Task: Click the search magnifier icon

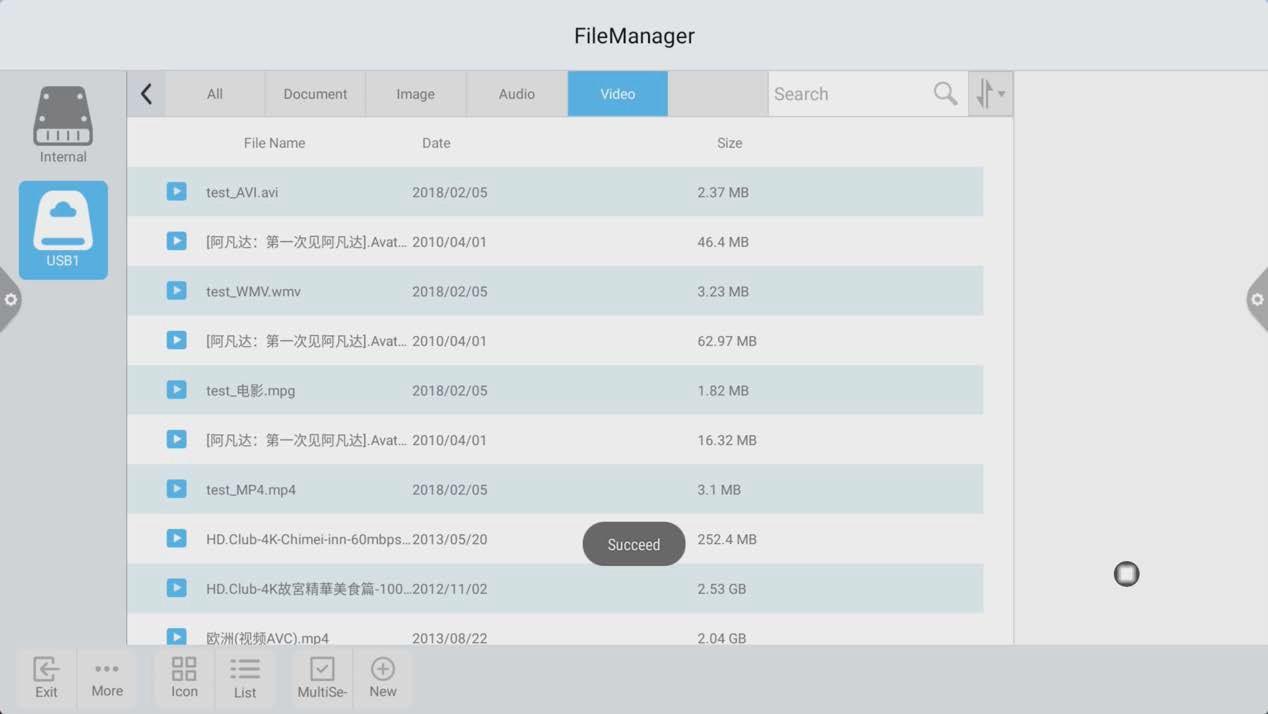Action: 945,94
